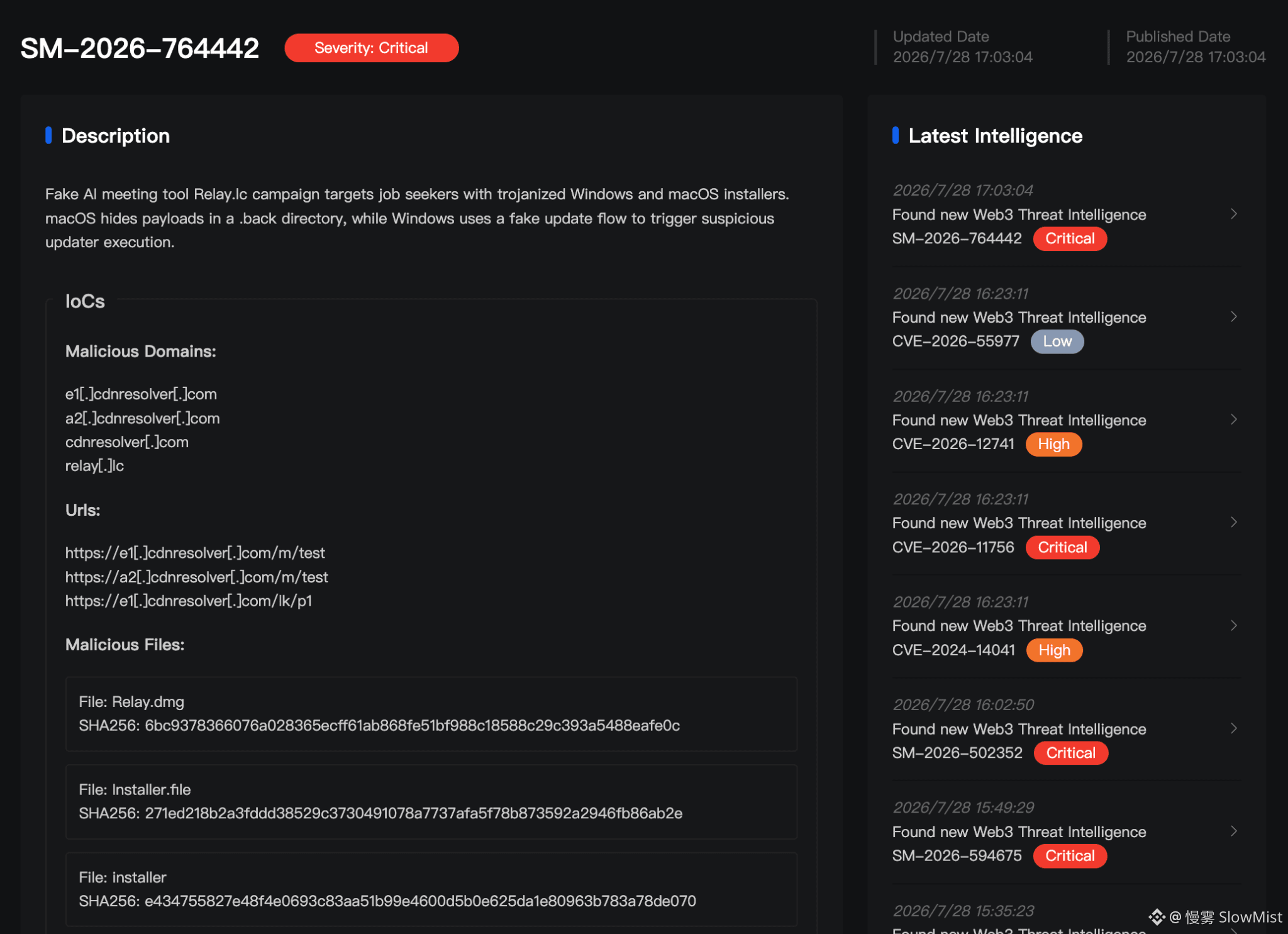The image size is (1288, 934).
Task: Open the intelligence title above SM-2026-594675
Action: click(1019, 831)
